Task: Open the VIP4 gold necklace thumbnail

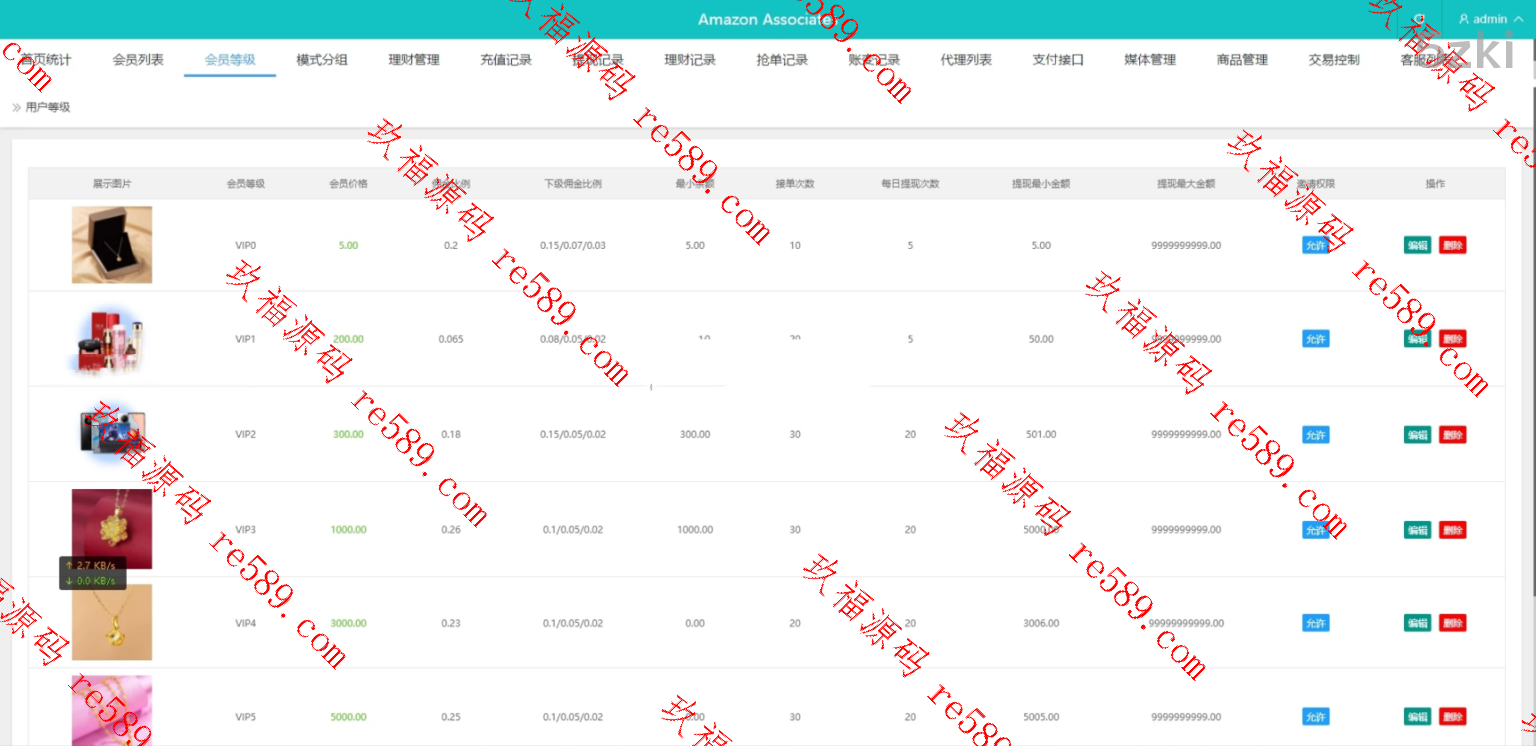Action: (112, 622)
